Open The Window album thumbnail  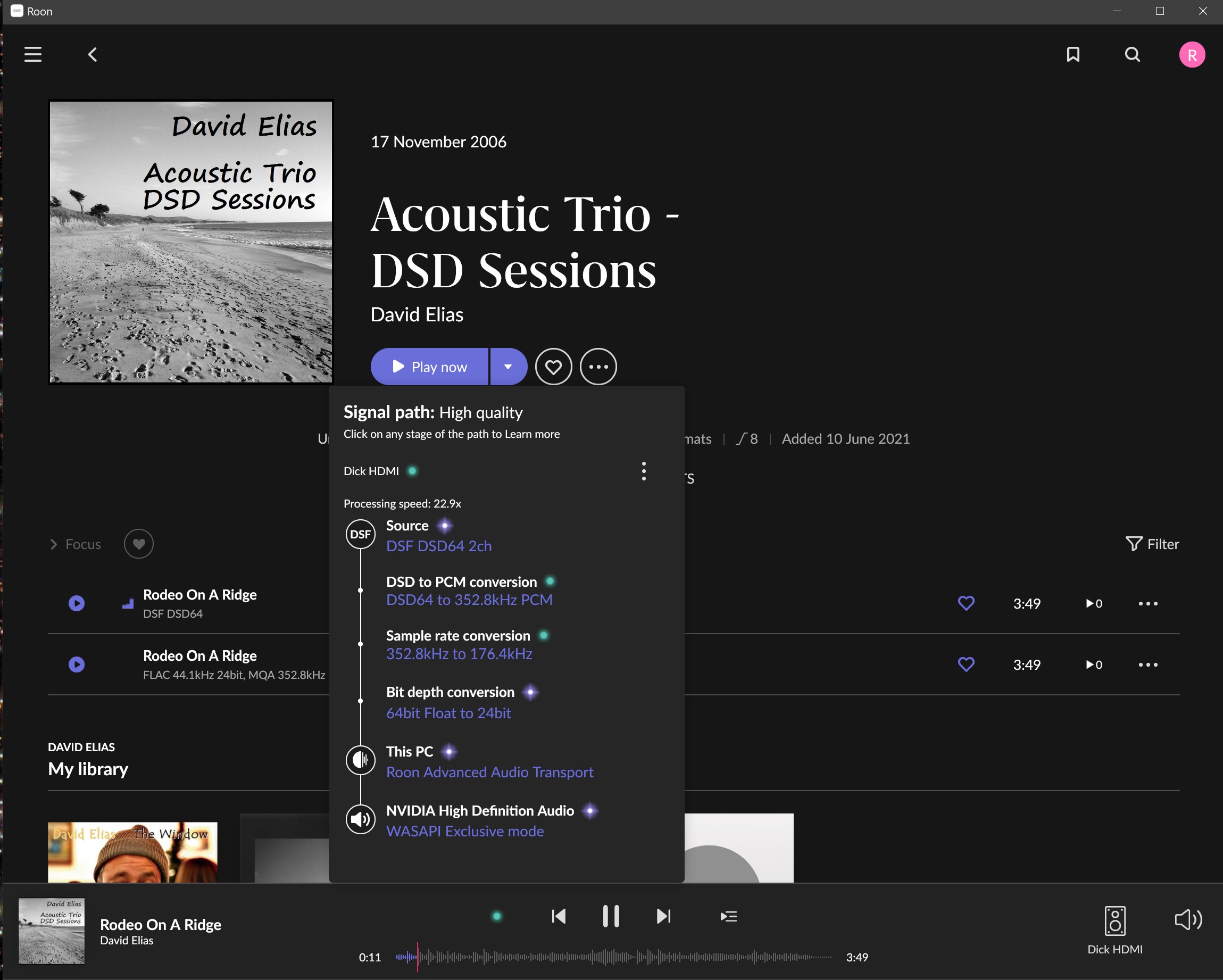(x=132, y=852)
